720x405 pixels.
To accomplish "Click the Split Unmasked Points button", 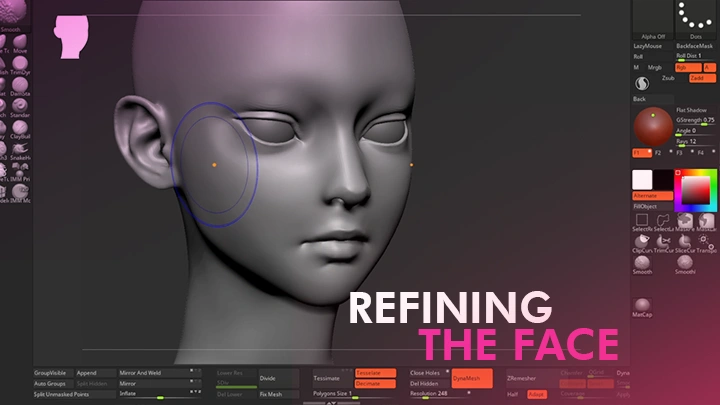I will pyautogui.click(x=74, y=394).
